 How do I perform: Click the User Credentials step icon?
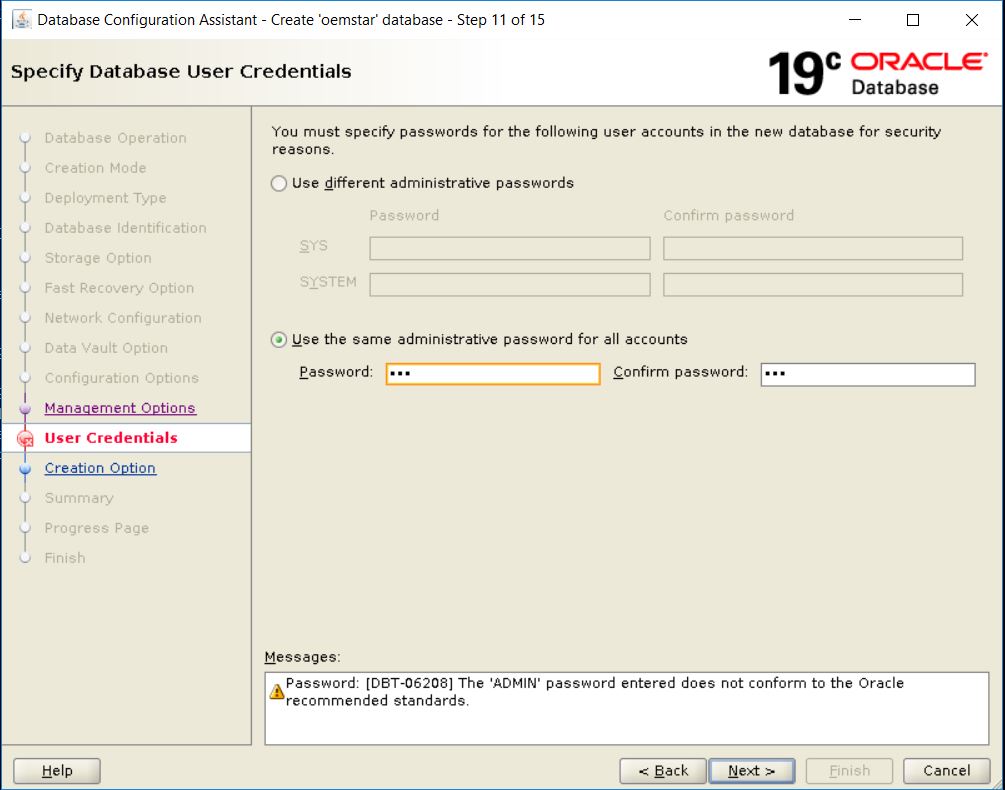pos(26,439)
